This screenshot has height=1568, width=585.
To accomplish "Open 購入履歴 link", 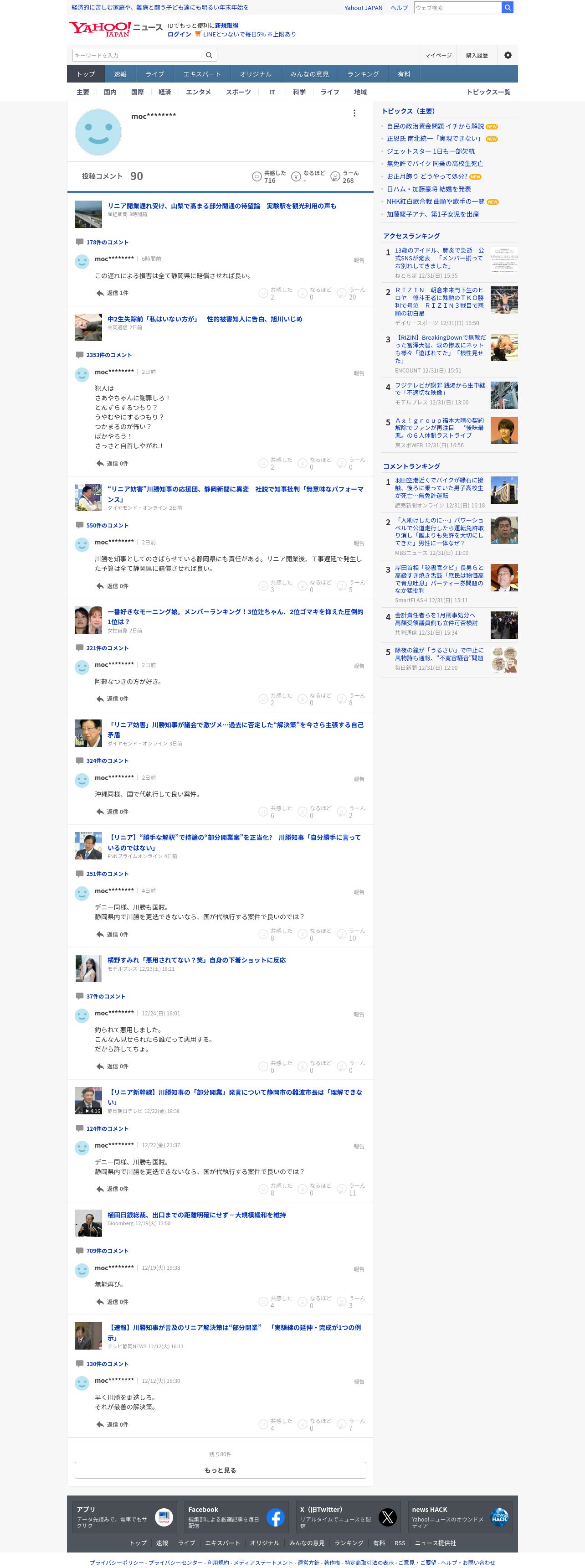I will pos(477,55).
